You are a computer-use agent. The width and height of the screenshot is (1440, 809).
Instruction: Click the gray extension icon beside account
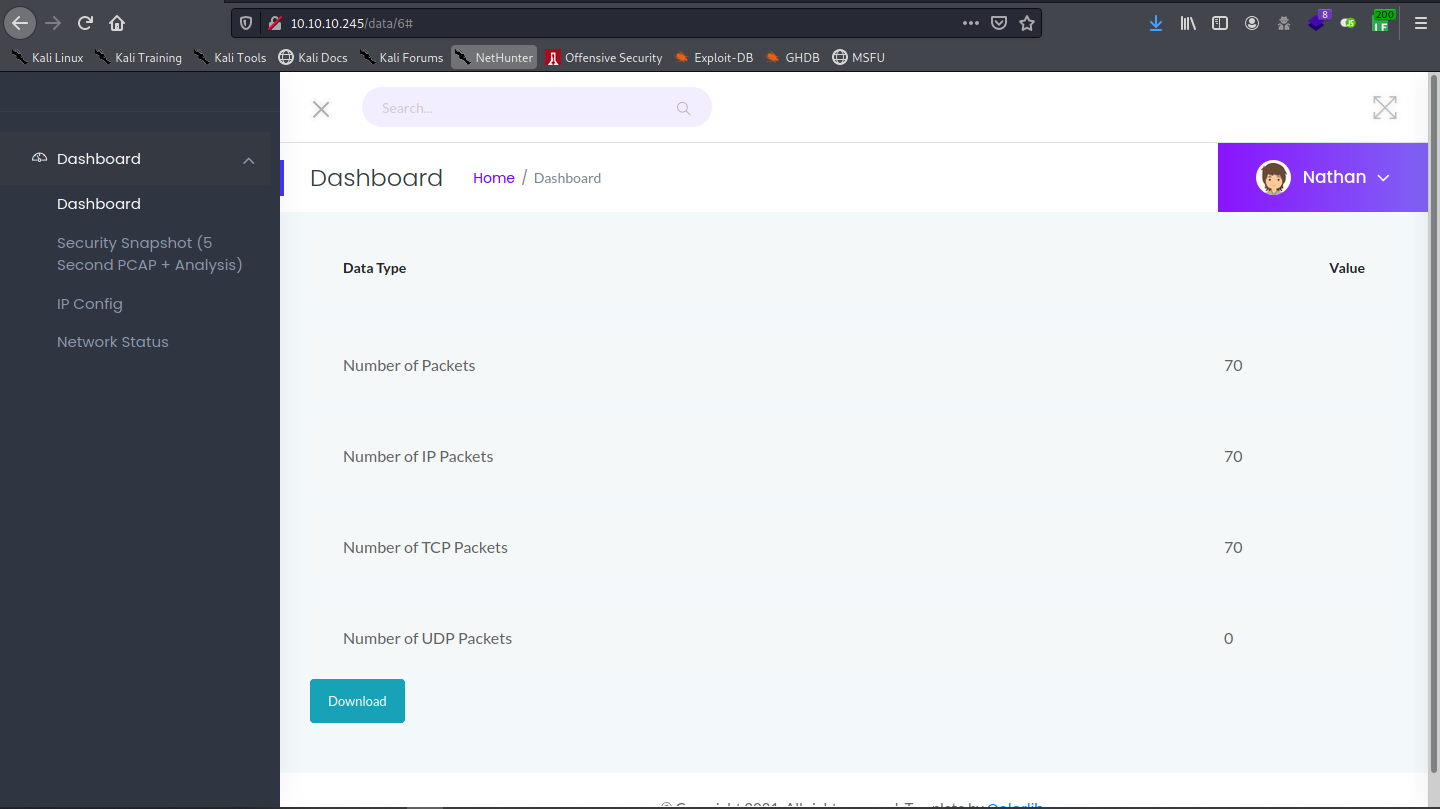1284,22
